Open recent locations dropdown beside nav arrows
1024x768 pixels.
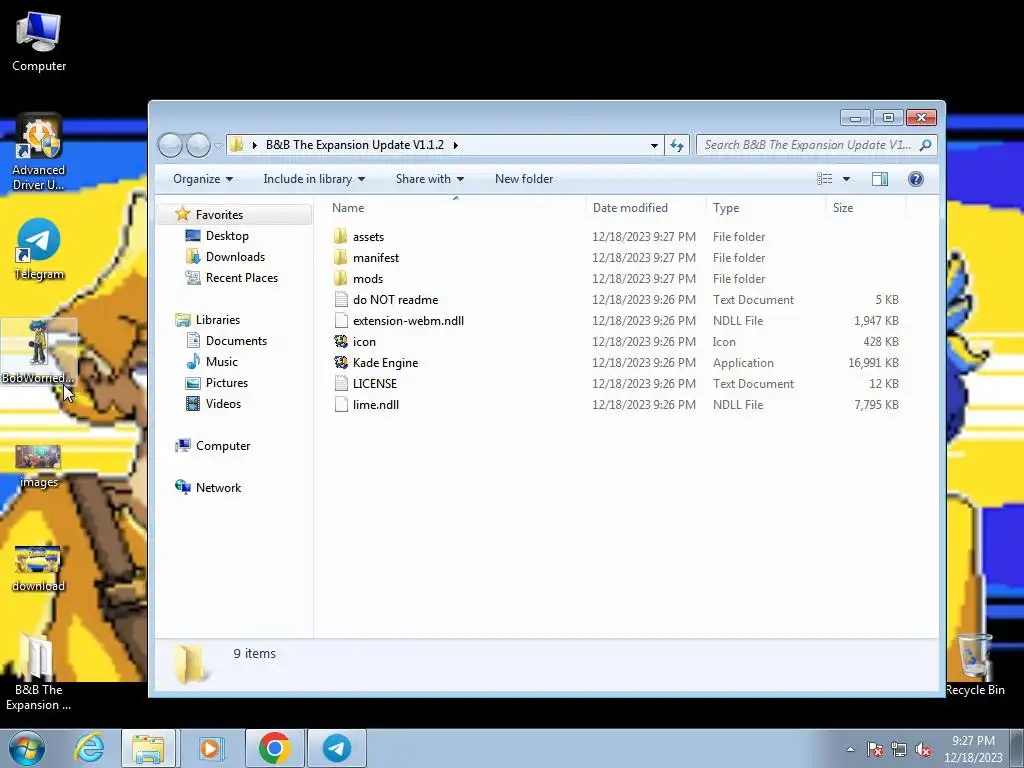coord(218,146)
